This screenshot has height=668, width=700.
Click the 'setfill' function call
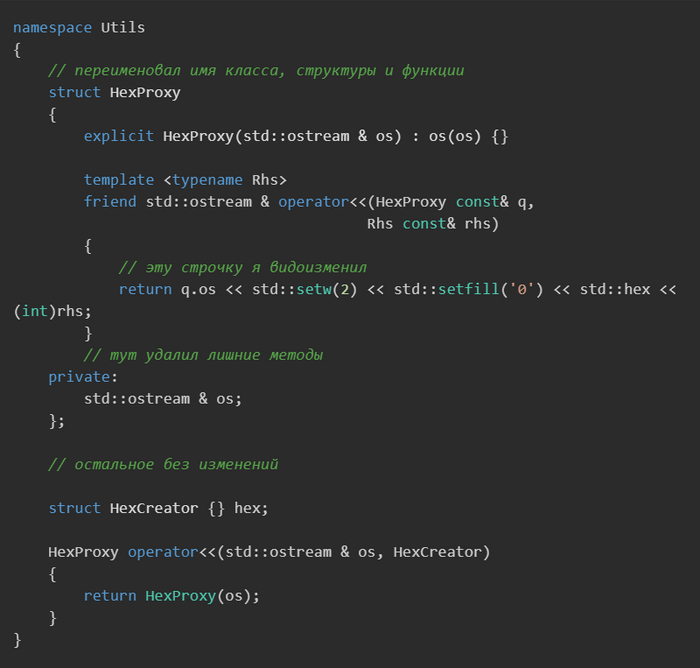pos(468,289)
